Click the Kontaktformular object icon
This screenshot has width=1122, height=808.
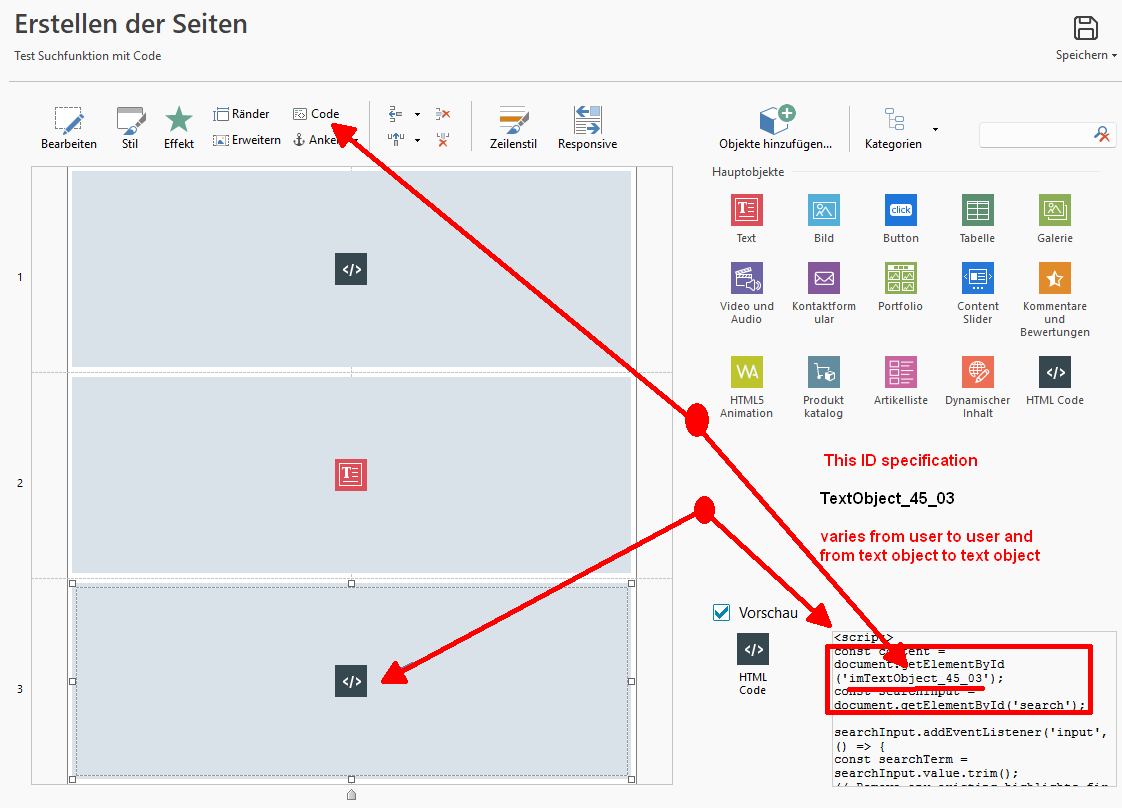pos(823,278)
